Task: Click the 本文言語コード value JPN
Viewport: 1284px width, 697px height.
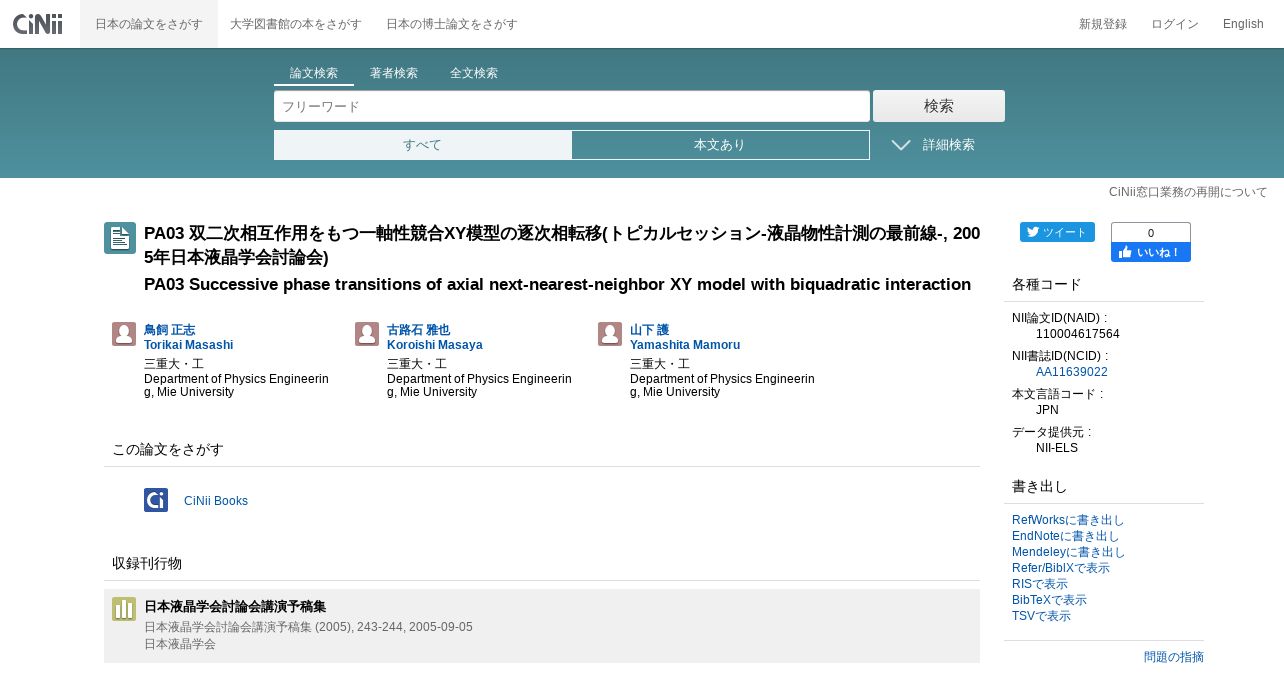Action: [x=1047, y=410]
